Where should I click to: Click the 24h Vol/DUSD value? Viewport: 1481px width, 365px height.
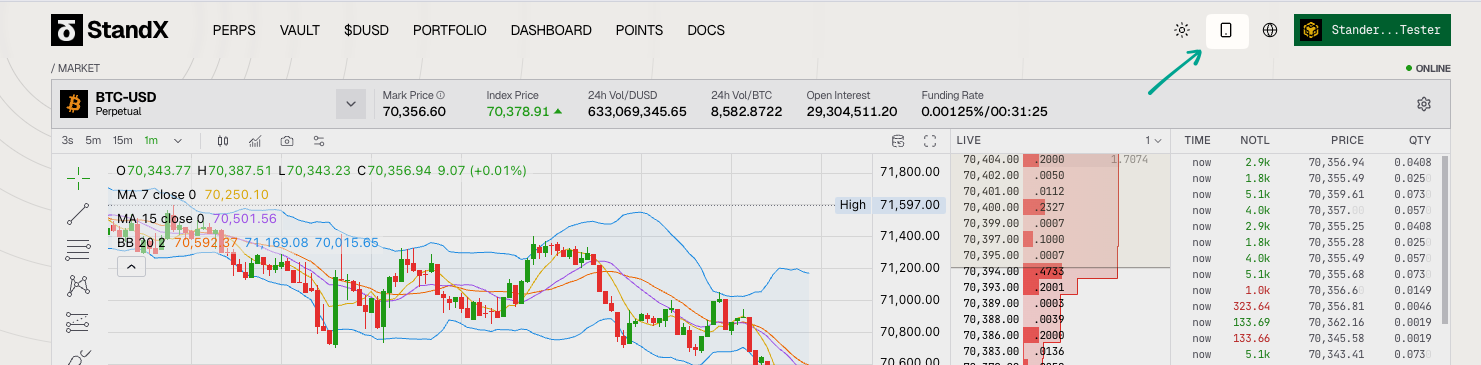click(x=637, y=111)
